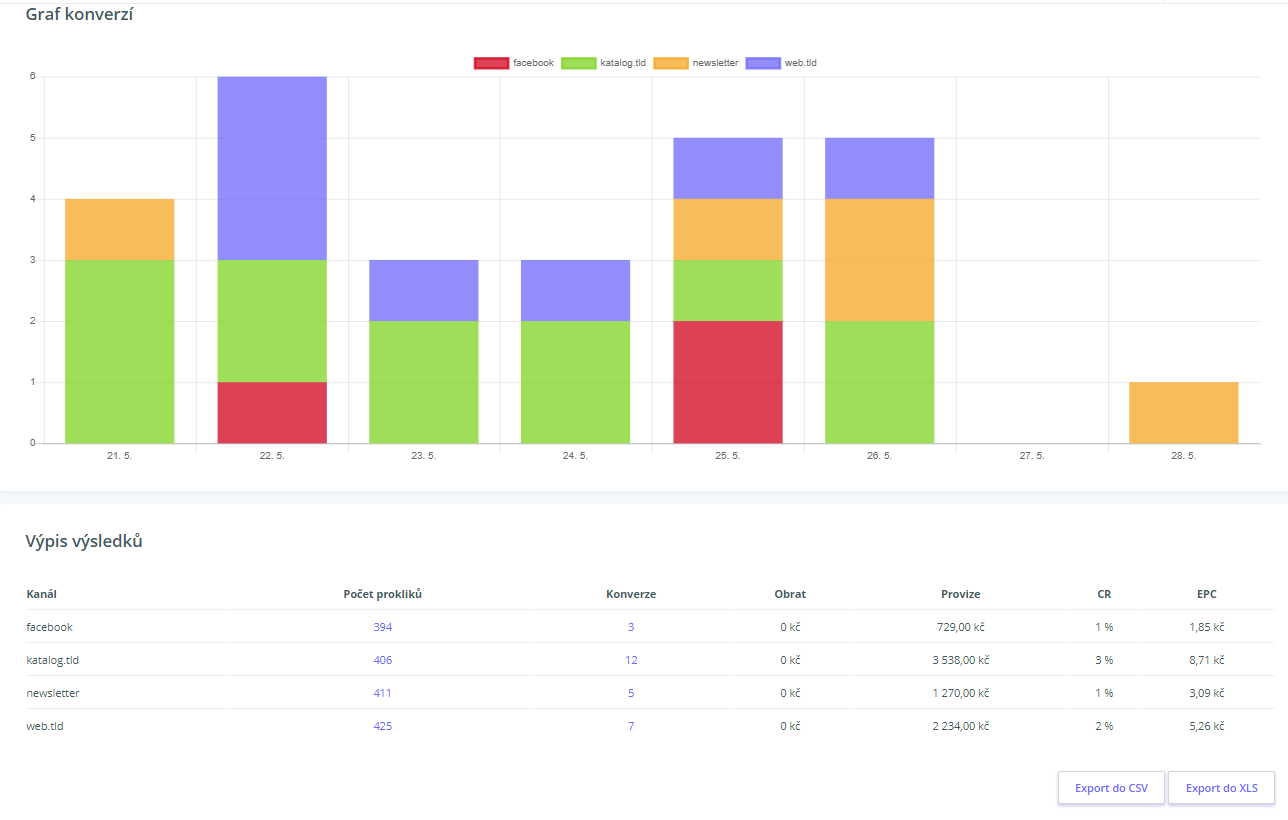Click provize value 3 538,00 kč
This screenshot has height=820, width=1288.
pos(961,660)
